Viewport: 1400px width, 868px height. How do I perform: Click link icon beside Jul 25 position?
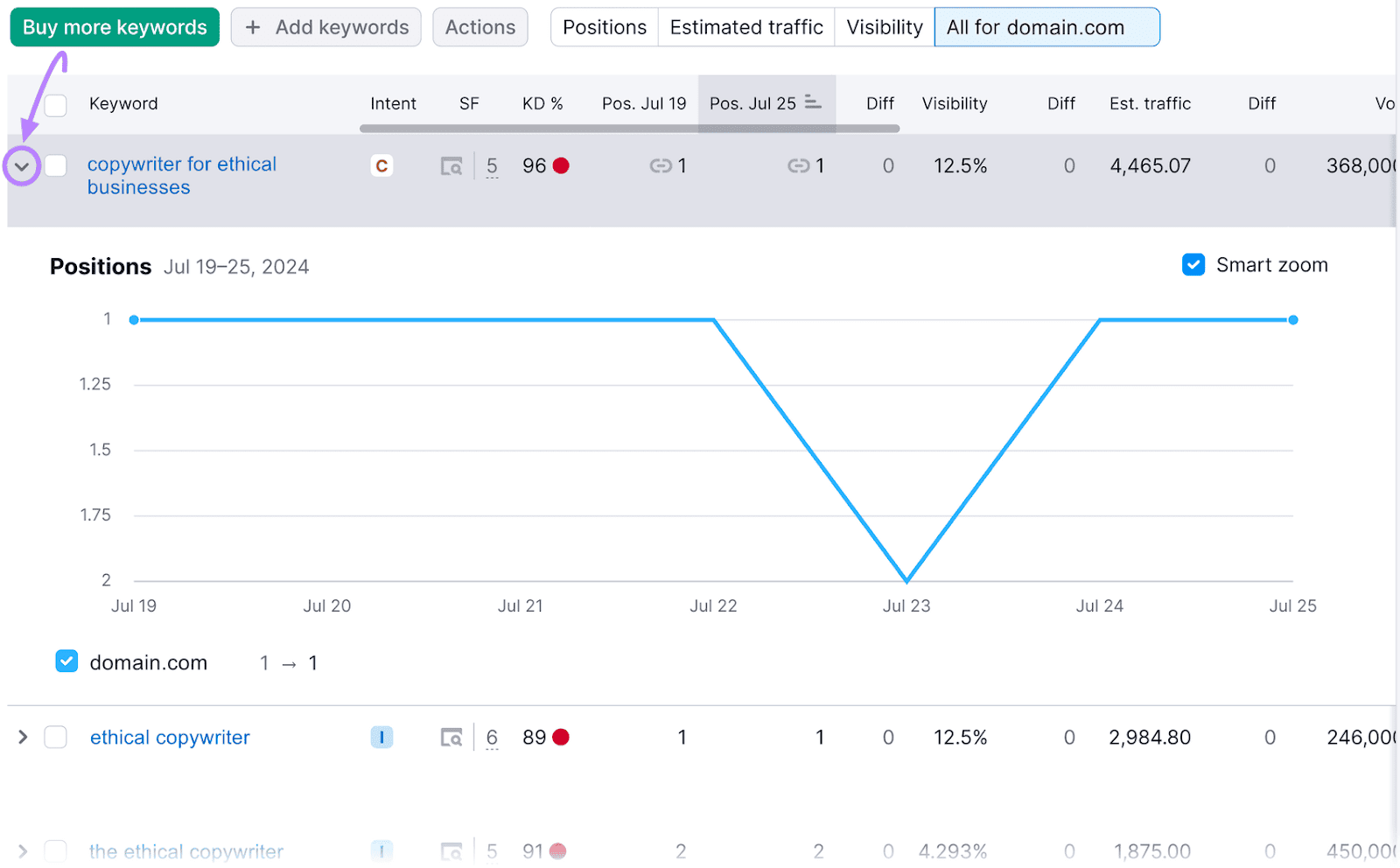click(798, 166)
